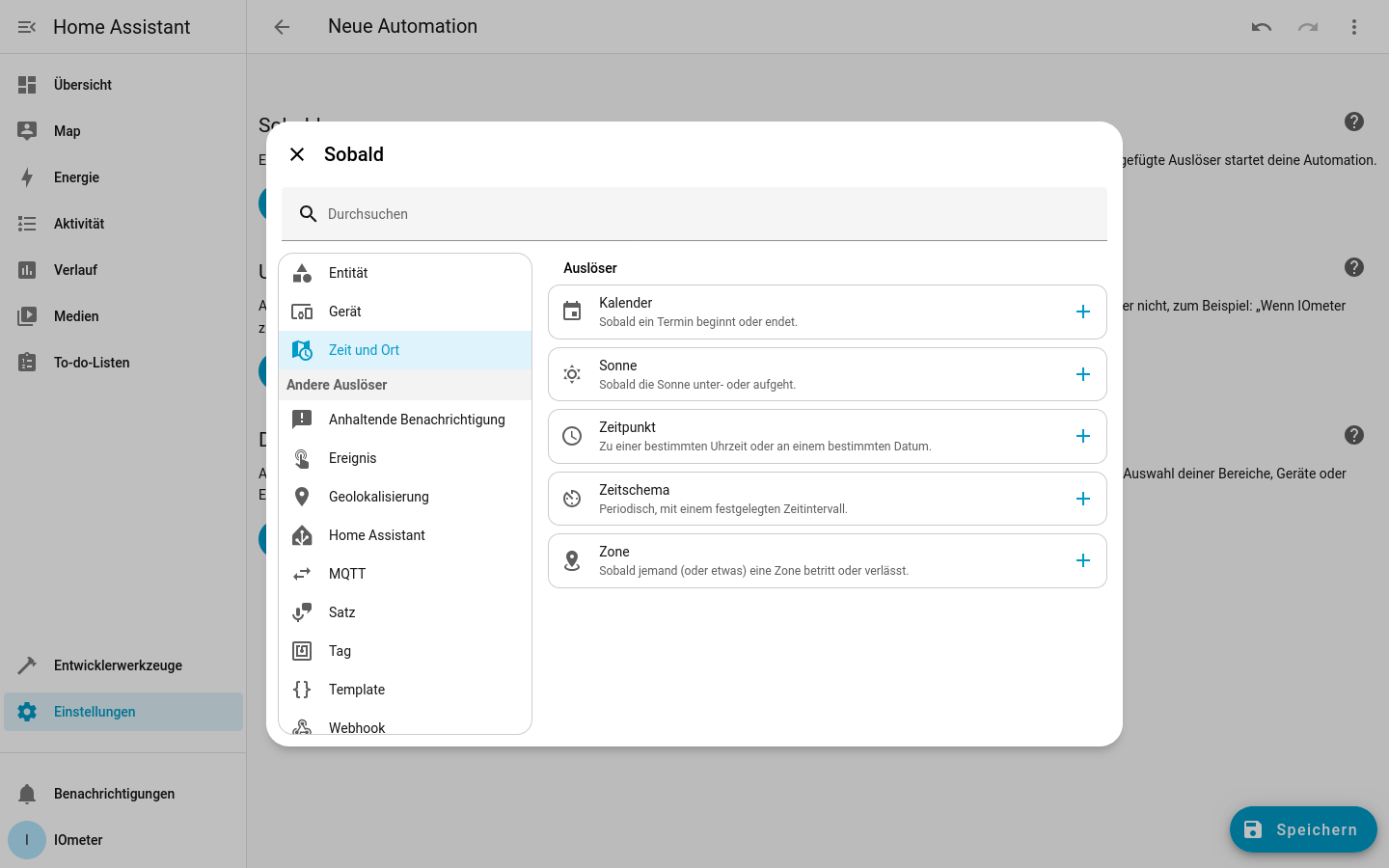Collapse the sidebar via the menu icon

(27, 27)
